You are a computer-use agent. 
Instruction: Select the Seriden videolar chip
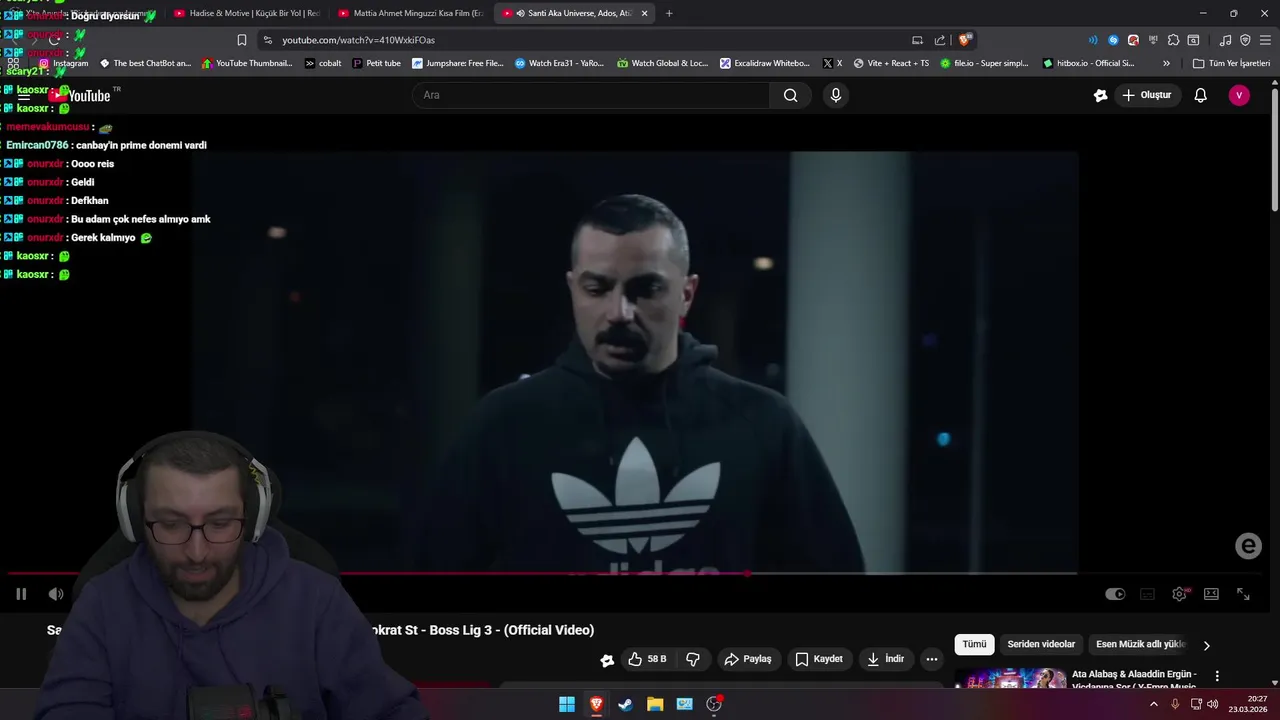click(1041, 645)
